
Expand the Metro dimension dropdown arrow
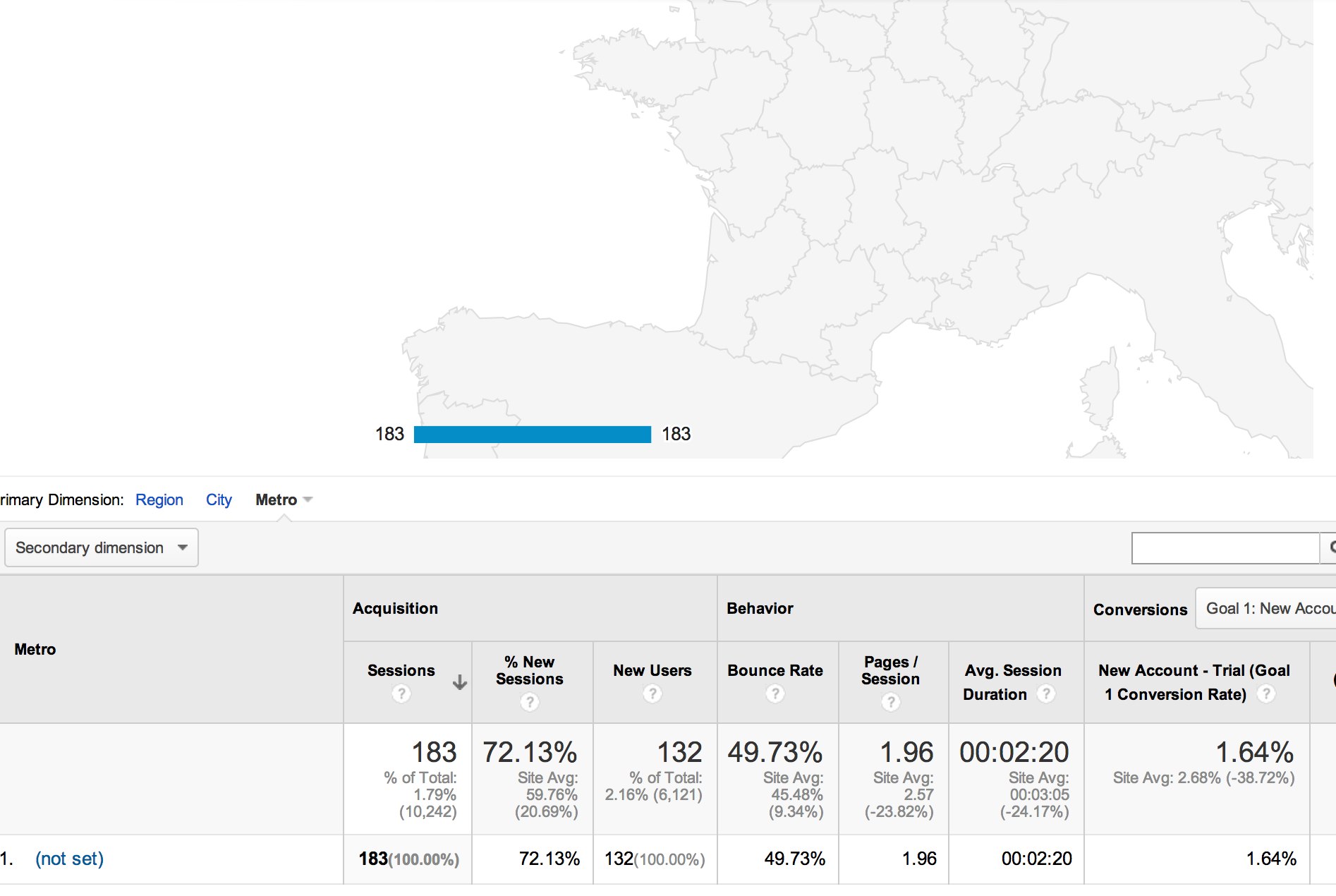[x=308, y=500]
